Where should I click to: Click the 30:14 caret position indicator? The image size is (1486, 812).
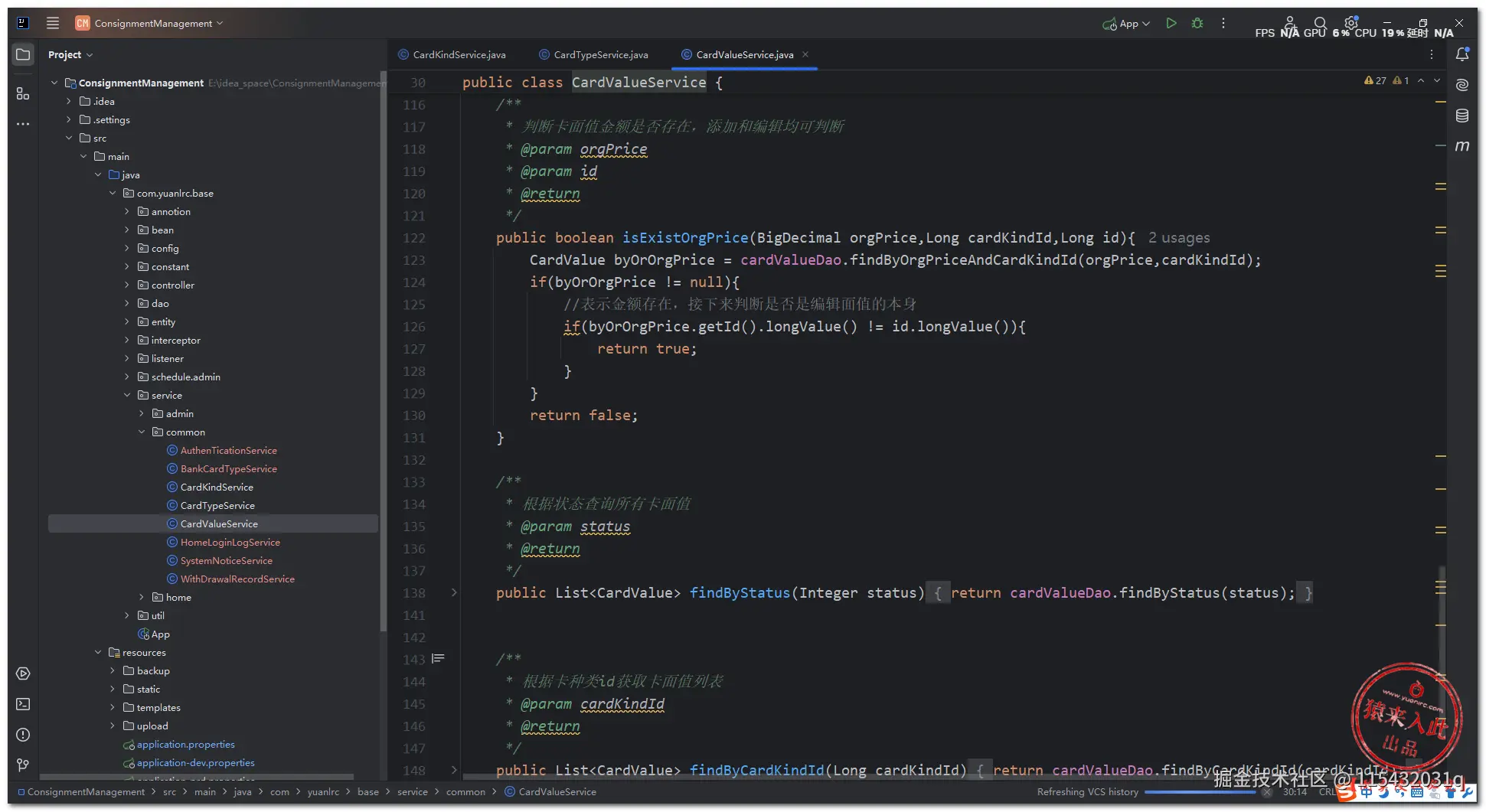click(x=1295, y=791)
